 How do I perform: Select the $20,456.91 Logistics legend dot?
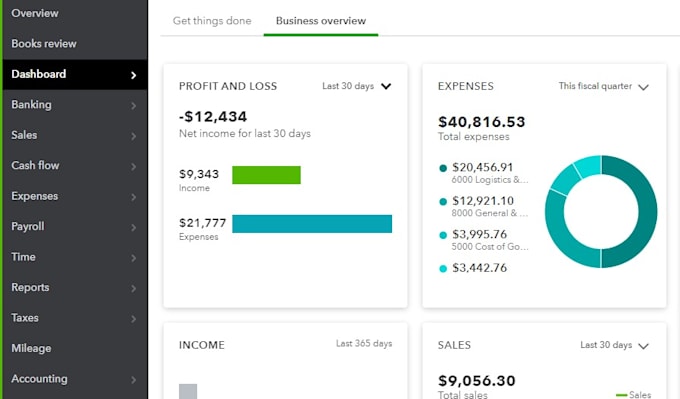pyautogui.click(x=443, y=168)
